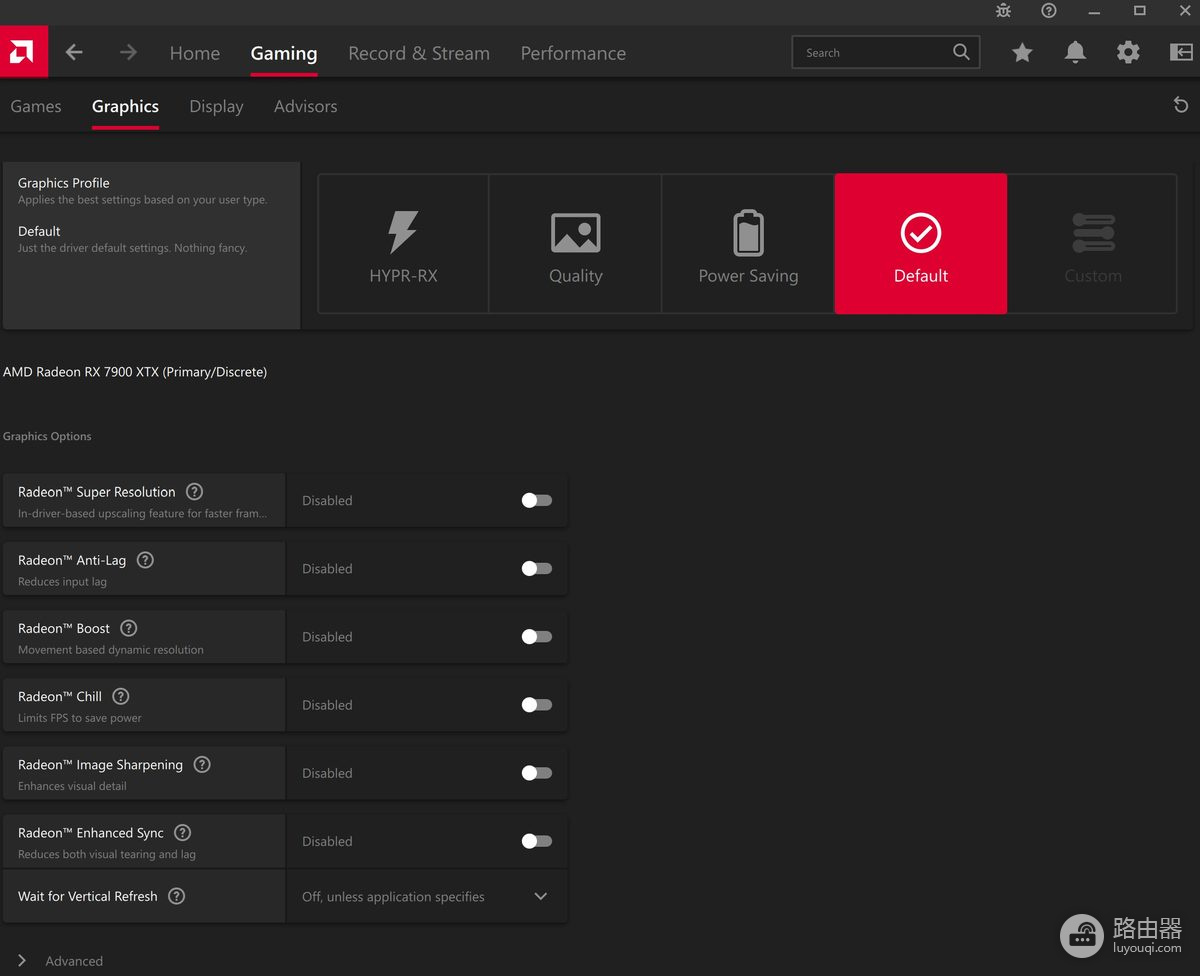
Task: Switch to the Display sub-tab
Action: 216,106
